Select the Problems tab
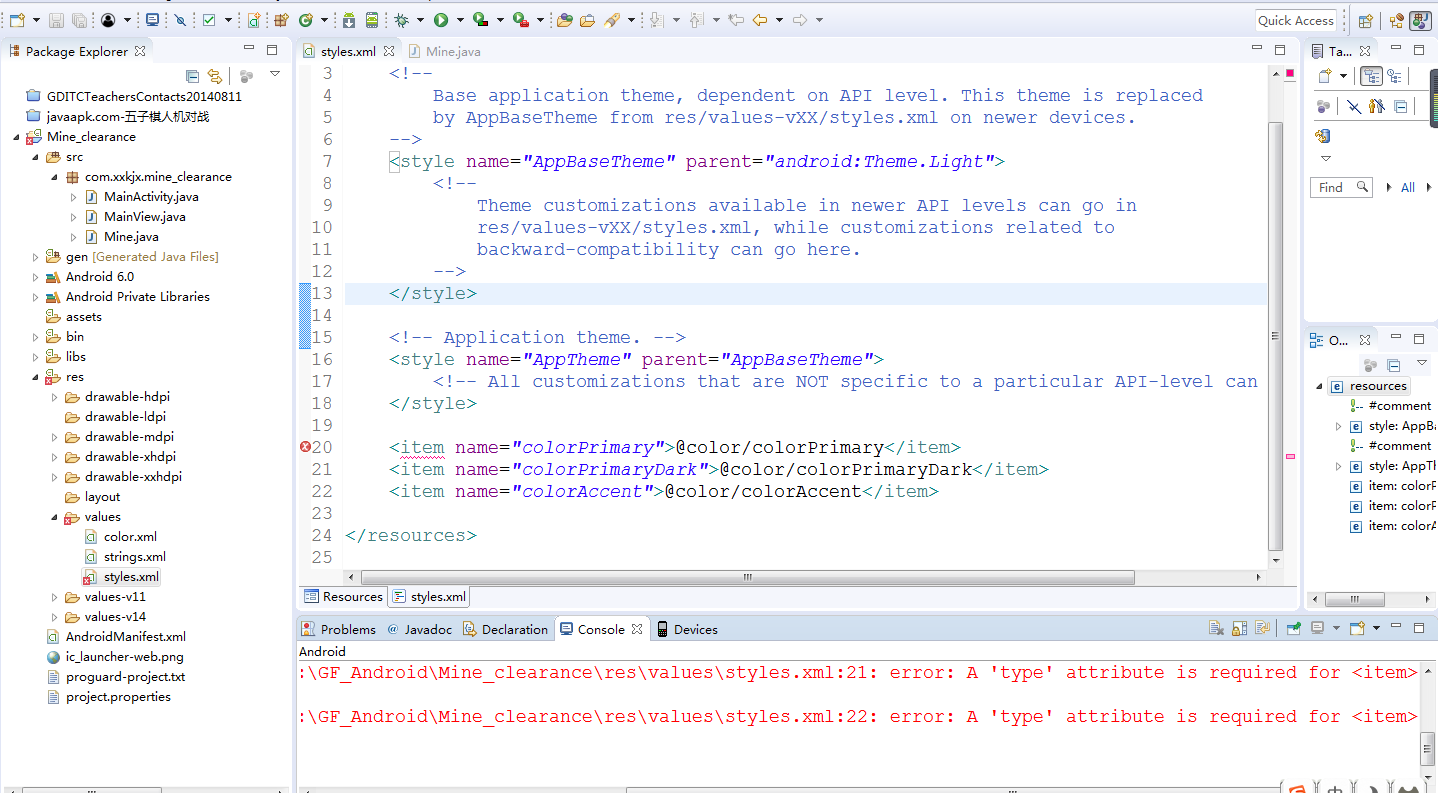The height and width of the screenshot is (793, 1438). point(339,629)
